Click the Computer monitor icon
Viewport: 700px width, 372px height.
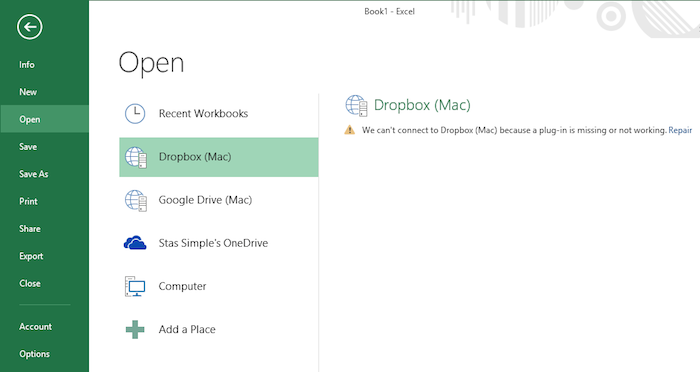point(135,286)
